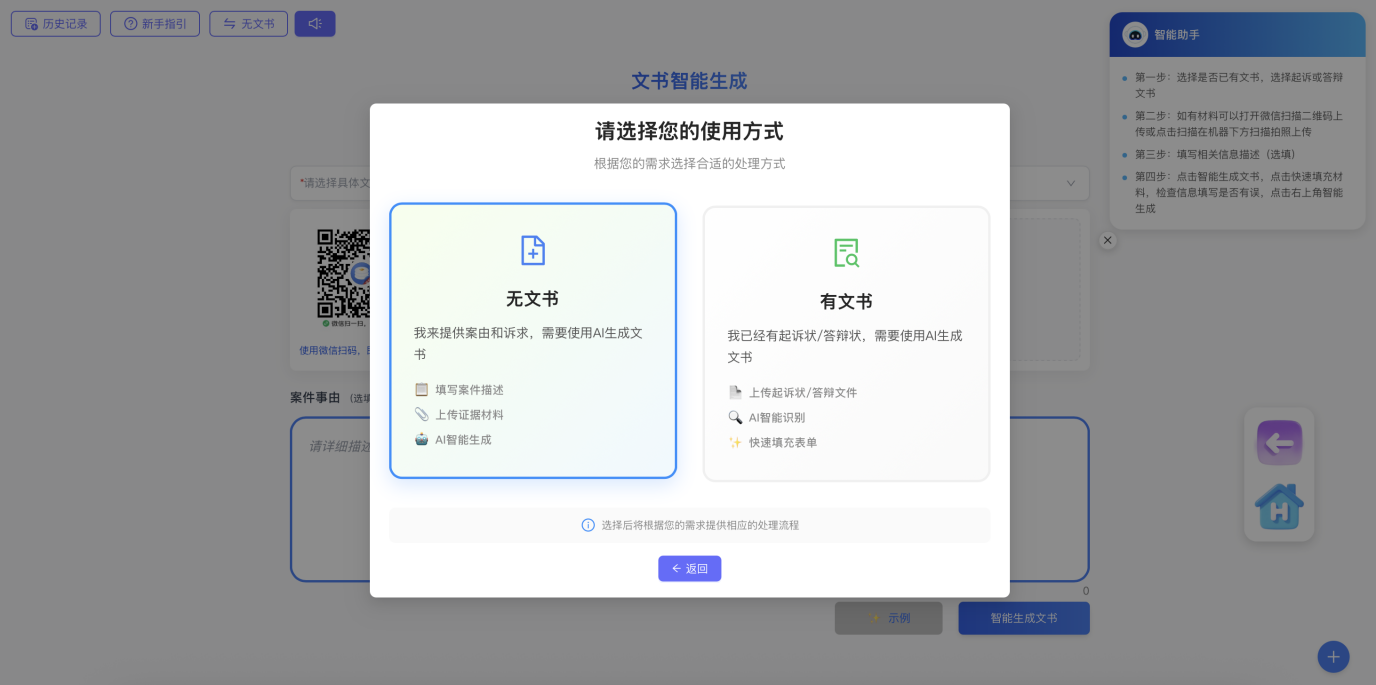Image resolution: width=1376 pixels, height=685 pixels.
Task: Click the home icon in the floating sidebar
Action: point(1278,506)
